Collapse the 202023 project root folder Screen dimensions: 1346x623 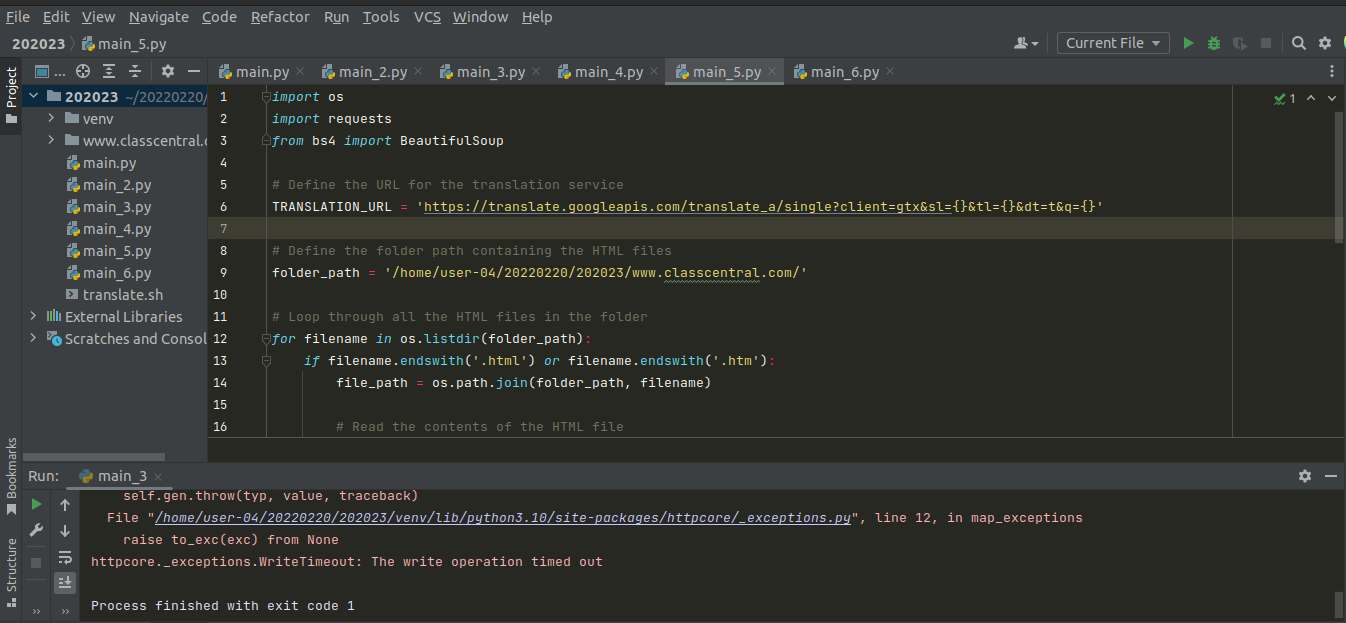point(33,96)
